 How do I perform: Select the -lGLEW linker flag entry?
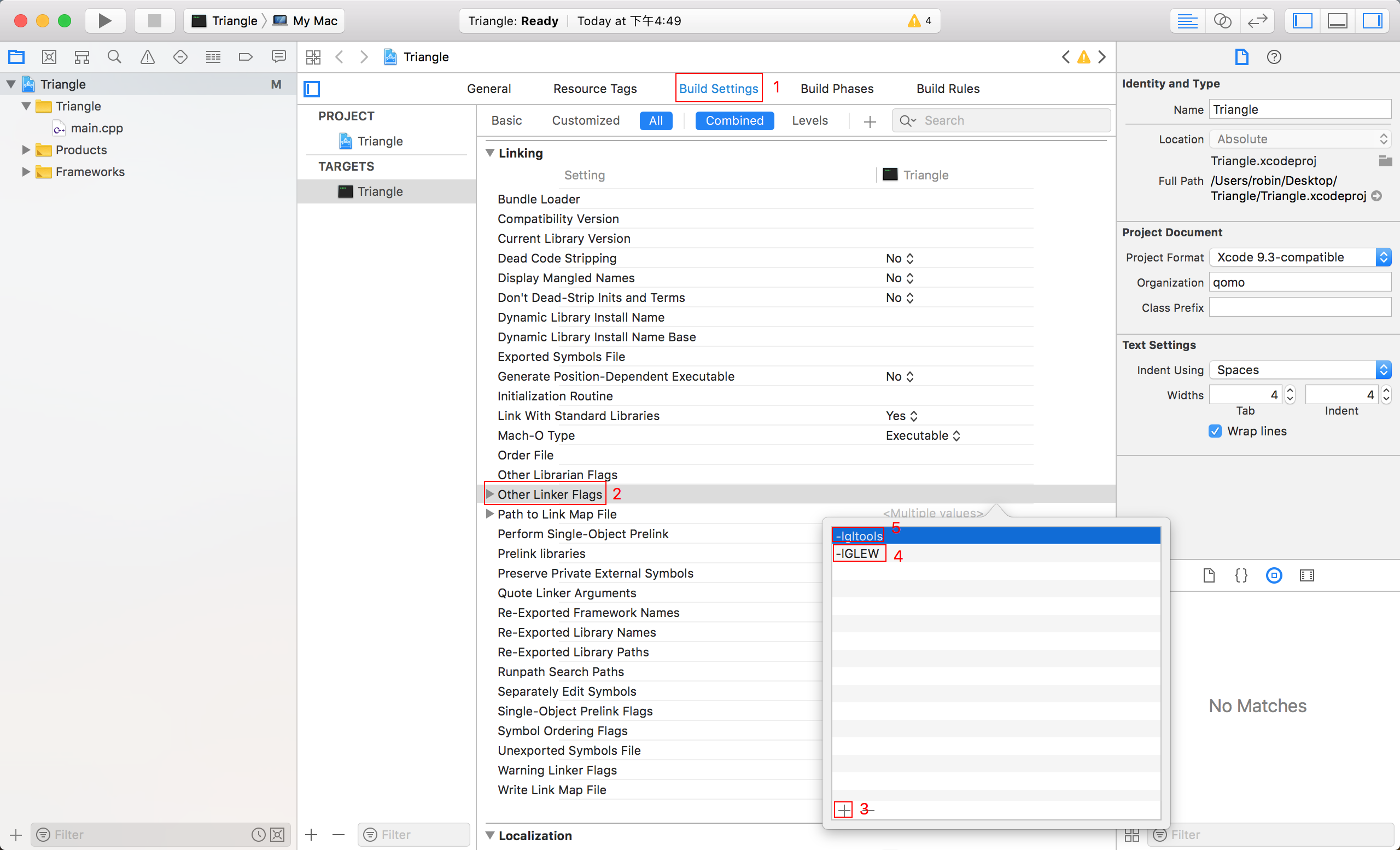(x=995, y=554)
